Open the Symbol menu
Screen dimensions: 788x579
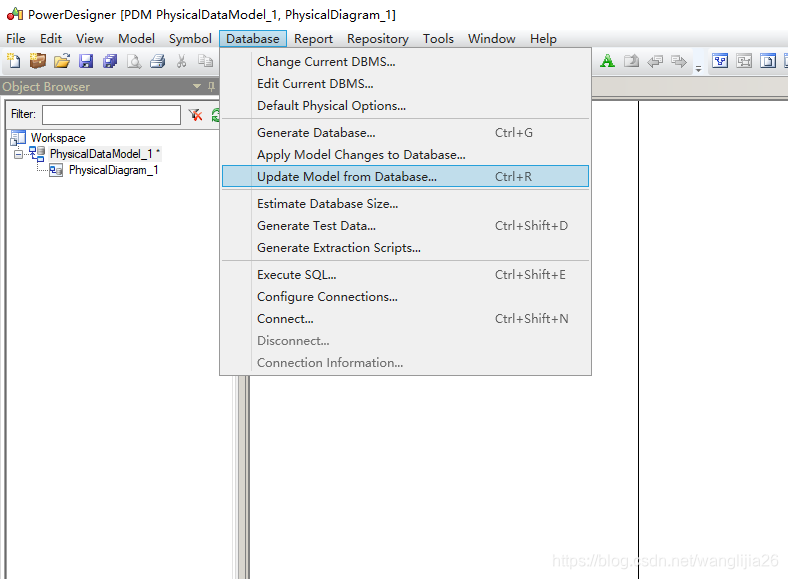190,39
